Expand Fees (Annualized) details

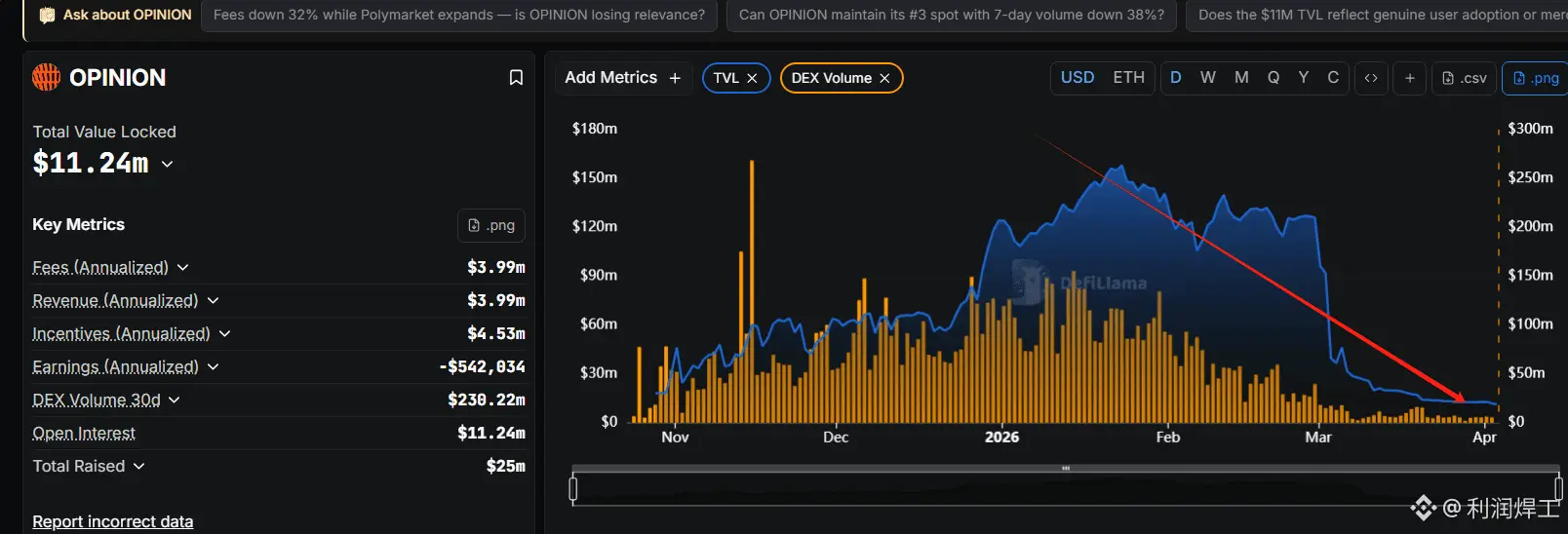[x=182, y=267]
